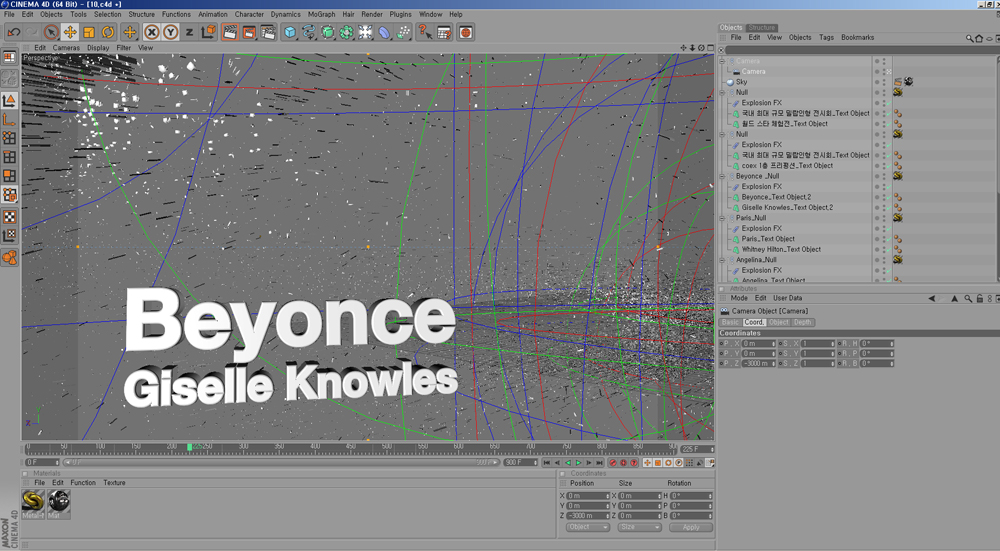Toggle the green checkmark for Paris_Text Object
The image size is (1000, 551).
coord(887,239)
